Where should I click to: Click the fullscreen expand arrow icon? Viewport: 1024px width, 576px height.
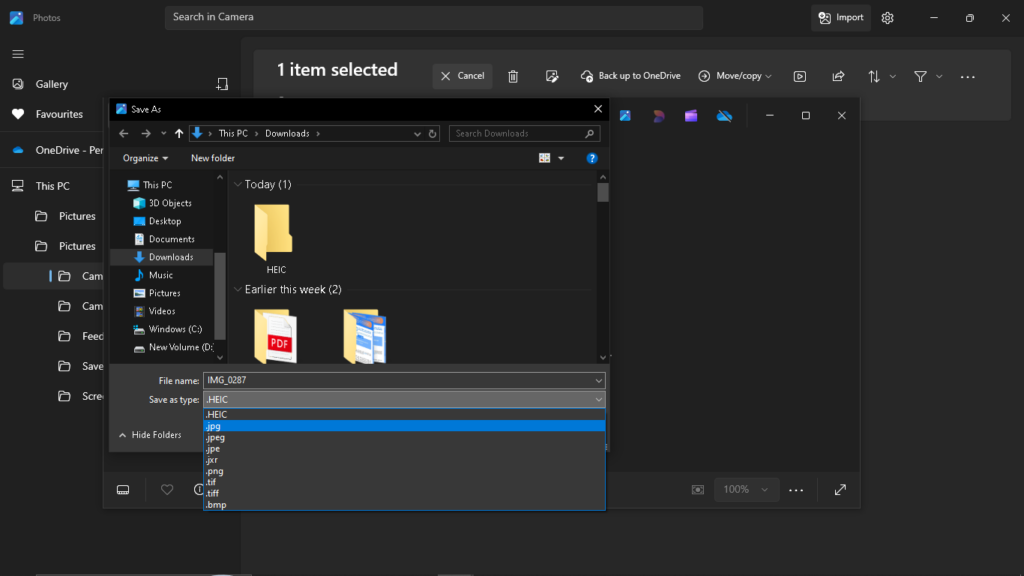tap(840, 489)
